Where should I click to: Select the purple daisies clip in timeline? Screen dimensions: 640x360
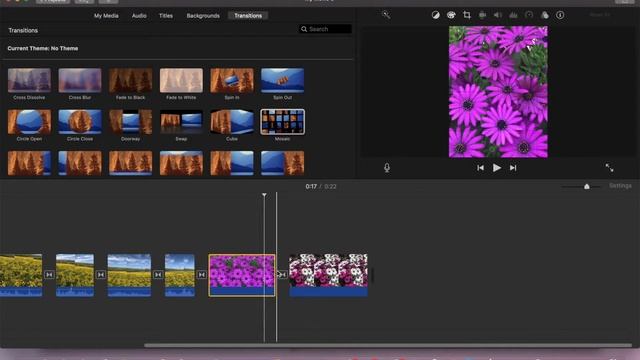click(242, 275)
